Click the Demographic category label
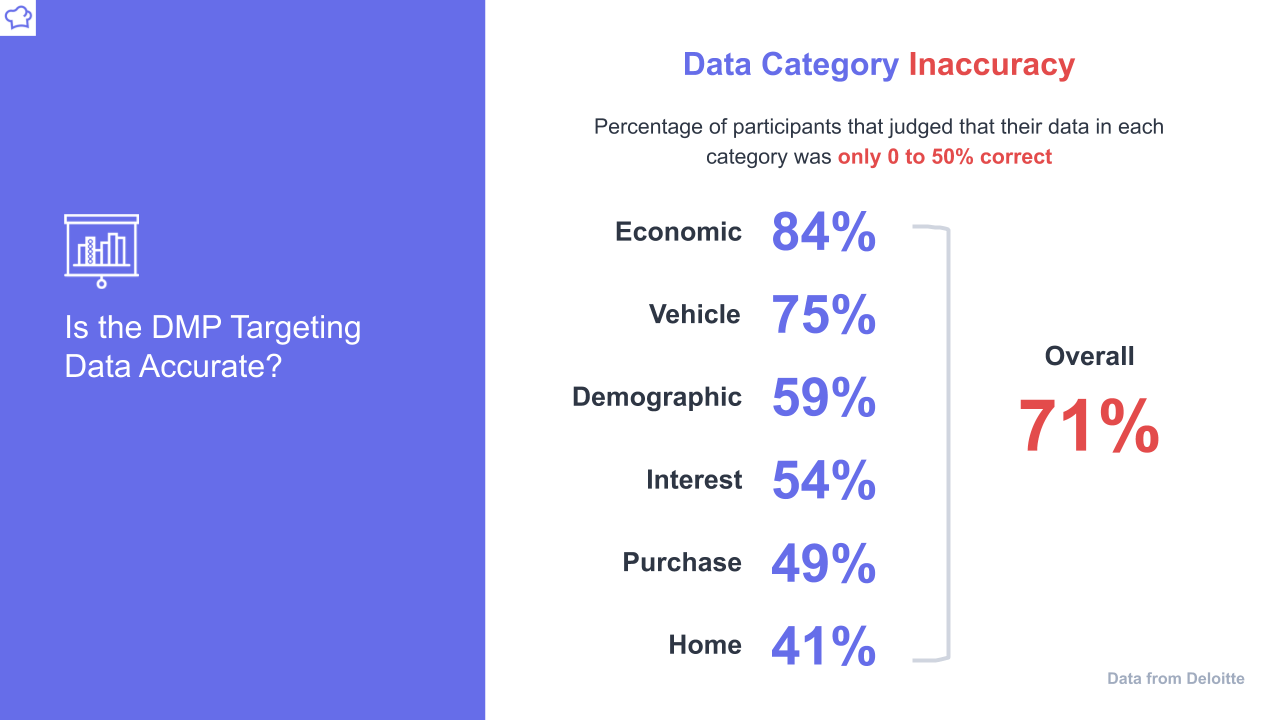 pos(657,397)
